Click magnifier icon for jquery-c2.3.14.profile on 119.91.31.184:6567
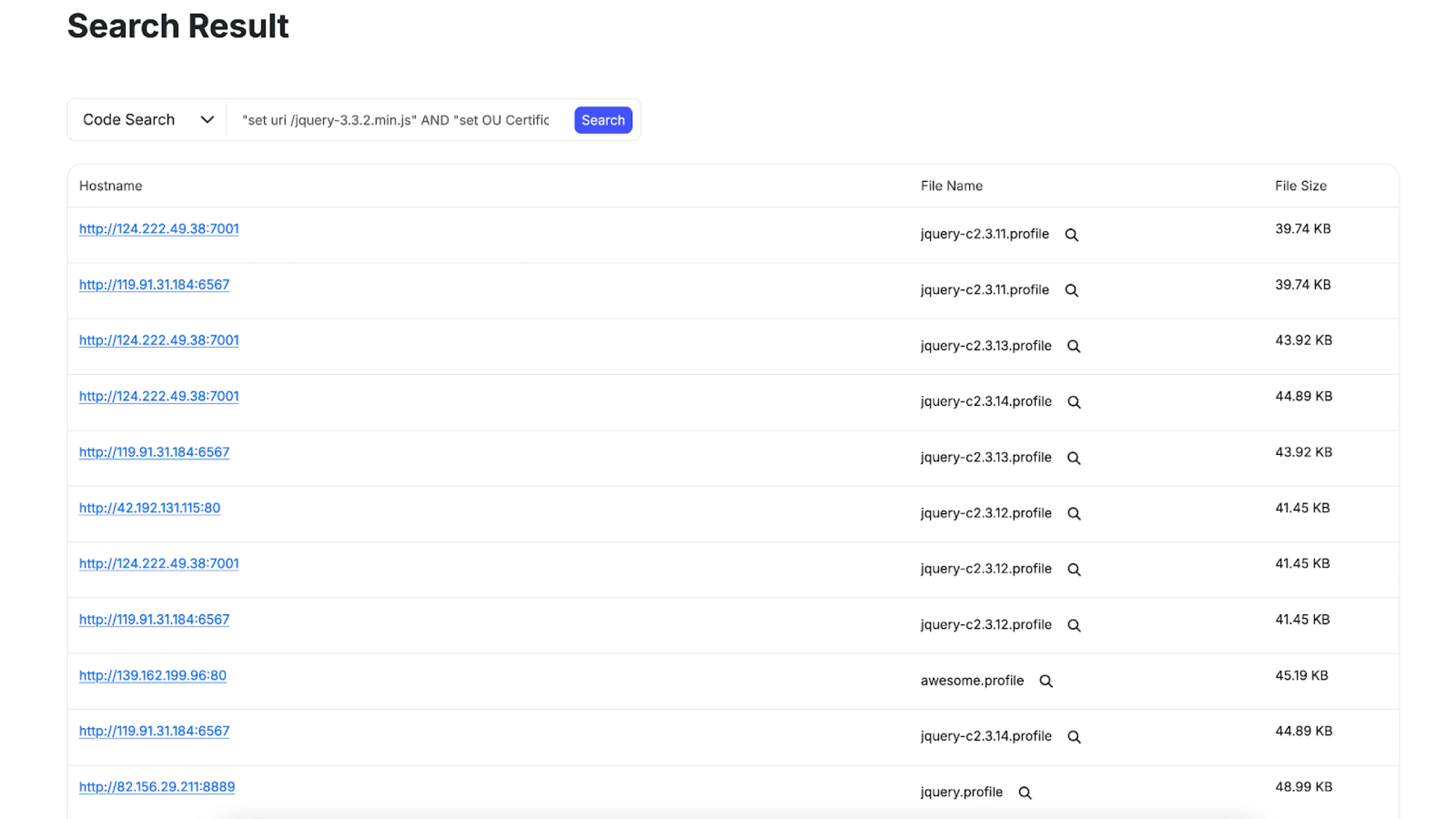This screenshot has width=1456, height=819. coord(1074,737)
